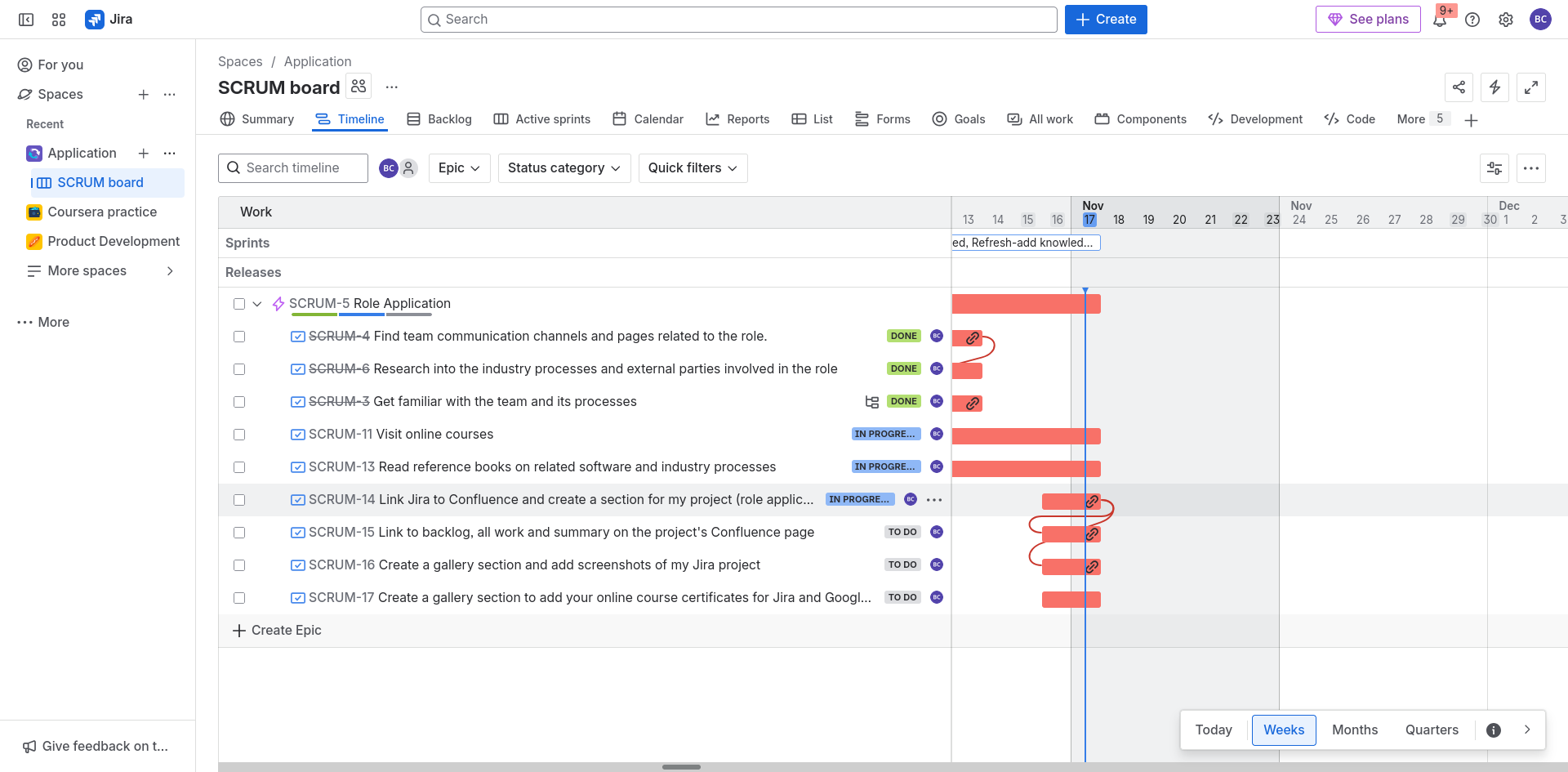Open the share icon for the board
1568x772 pixels.
click(1459, 87)
